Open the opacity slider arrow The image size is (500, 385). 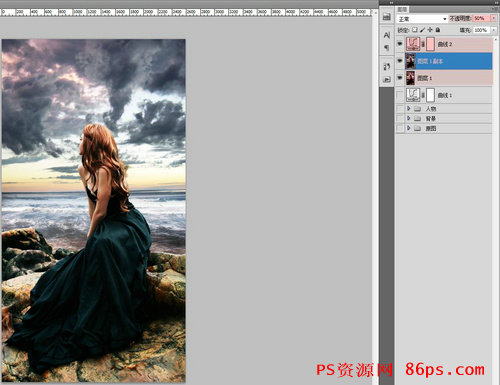click(494, 18)
